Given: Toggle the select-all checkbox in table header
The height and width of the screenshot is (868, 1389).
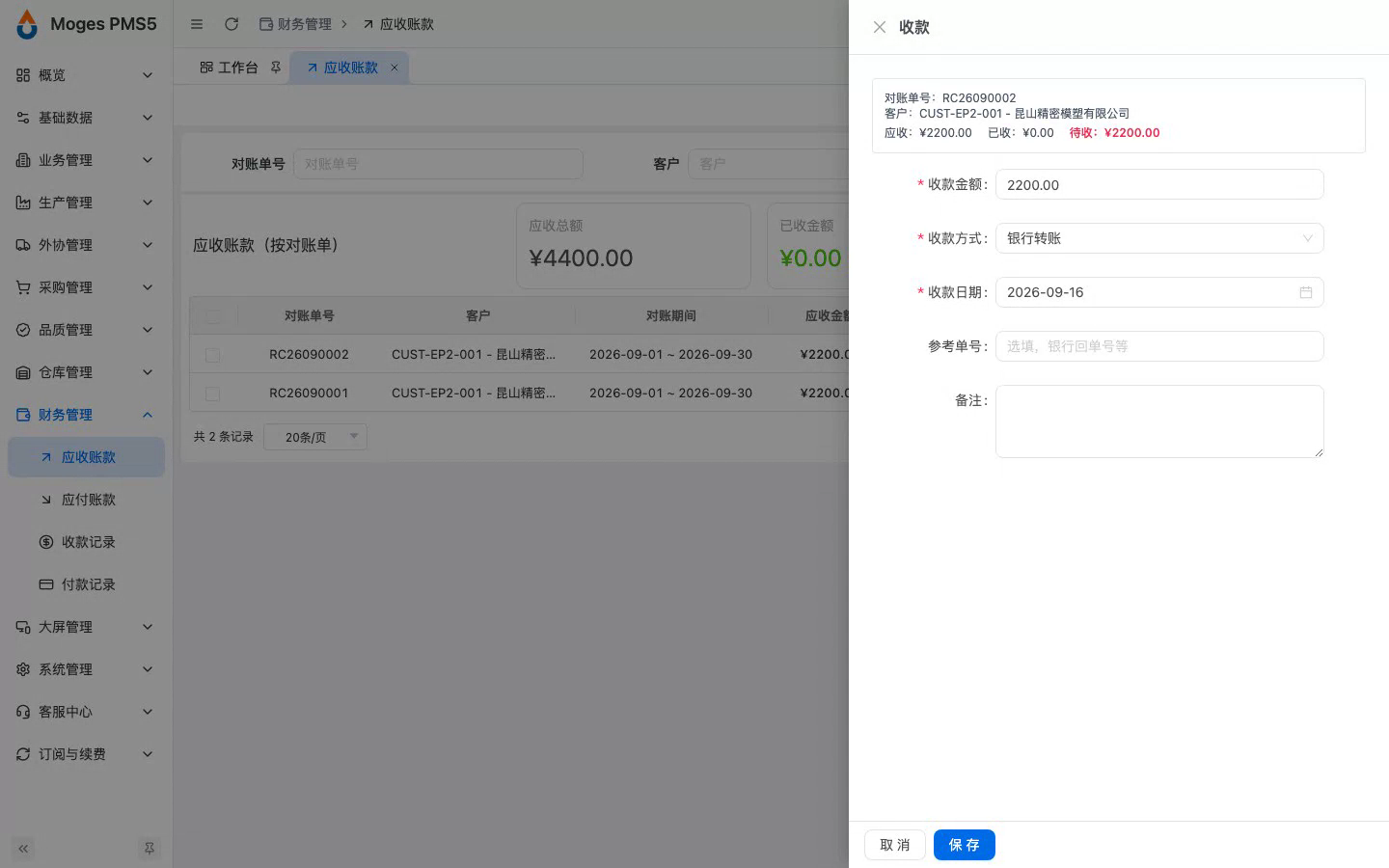Looking at the screenshot, I should (x=212, y=316).
